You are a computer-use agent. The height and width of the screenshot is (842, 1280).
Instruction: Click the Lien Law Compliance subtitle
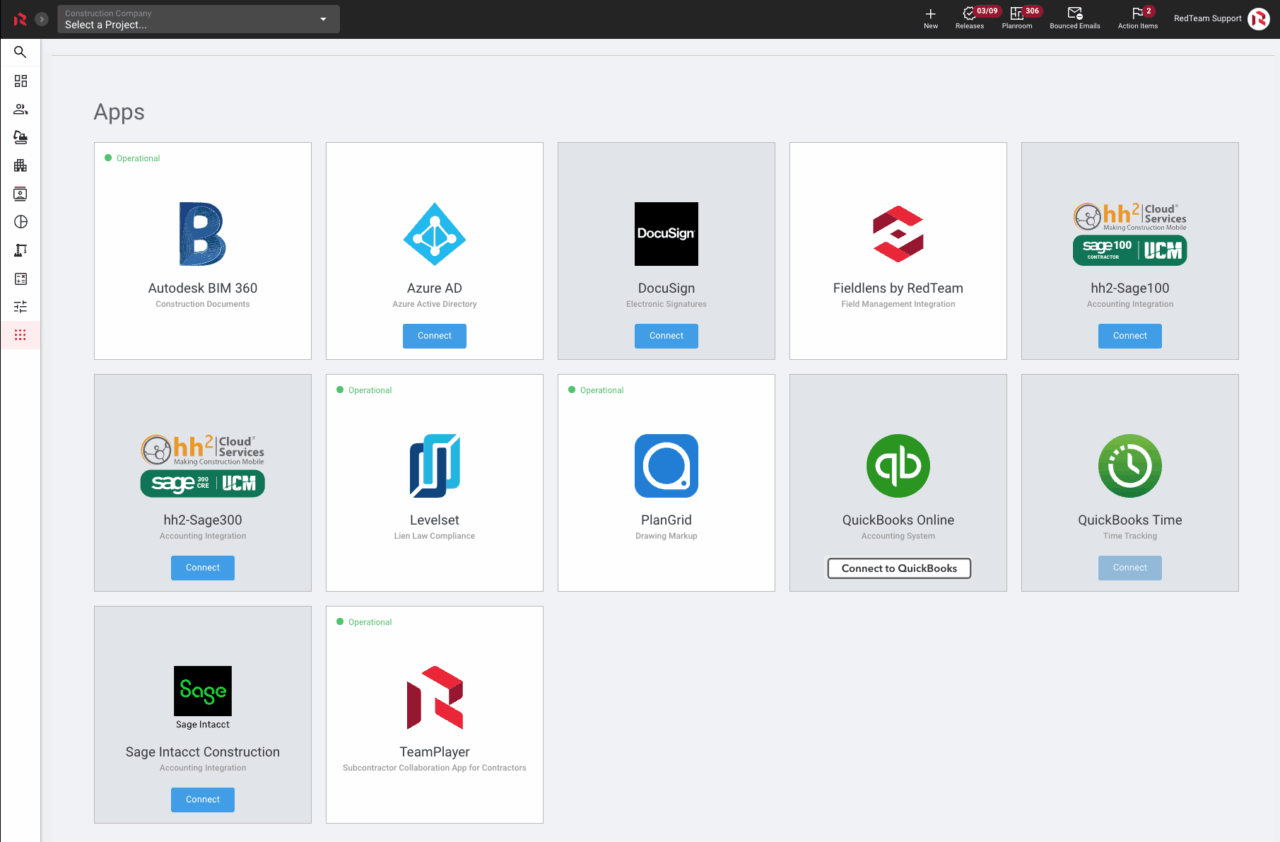[x=435, y=536]
